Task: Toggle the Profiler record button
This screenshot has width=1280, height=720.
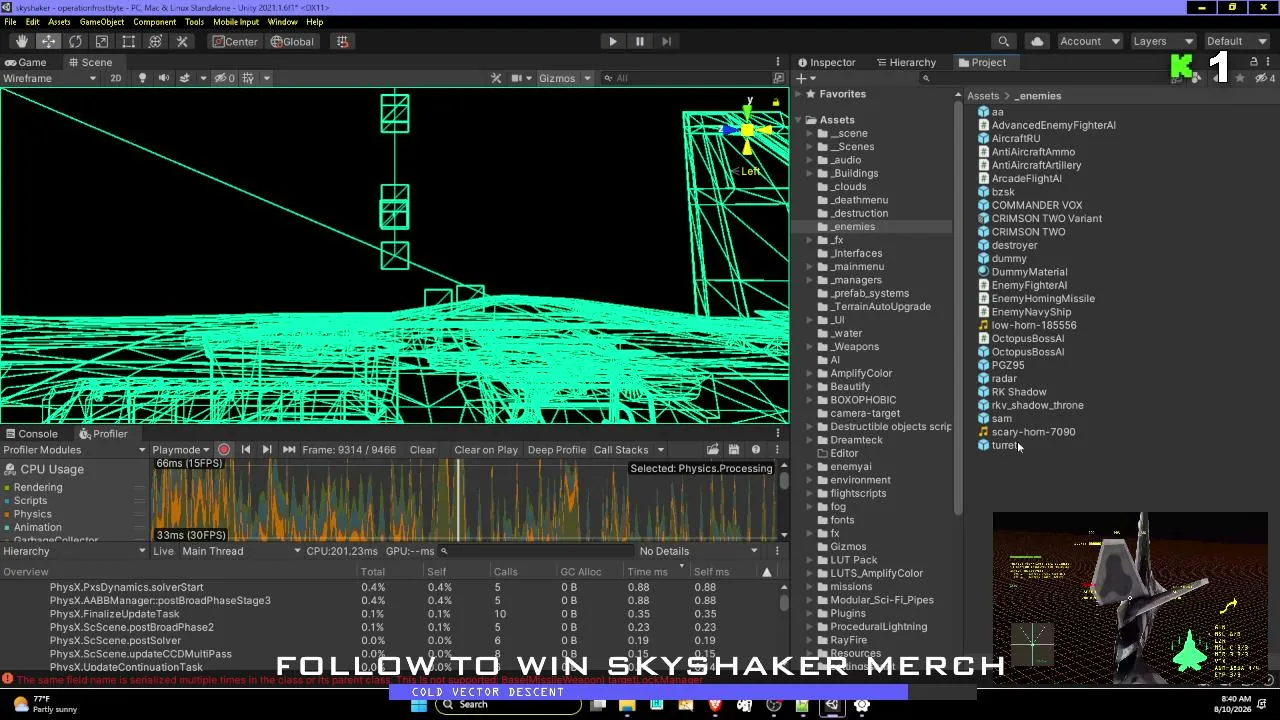Action: point(224,450)
